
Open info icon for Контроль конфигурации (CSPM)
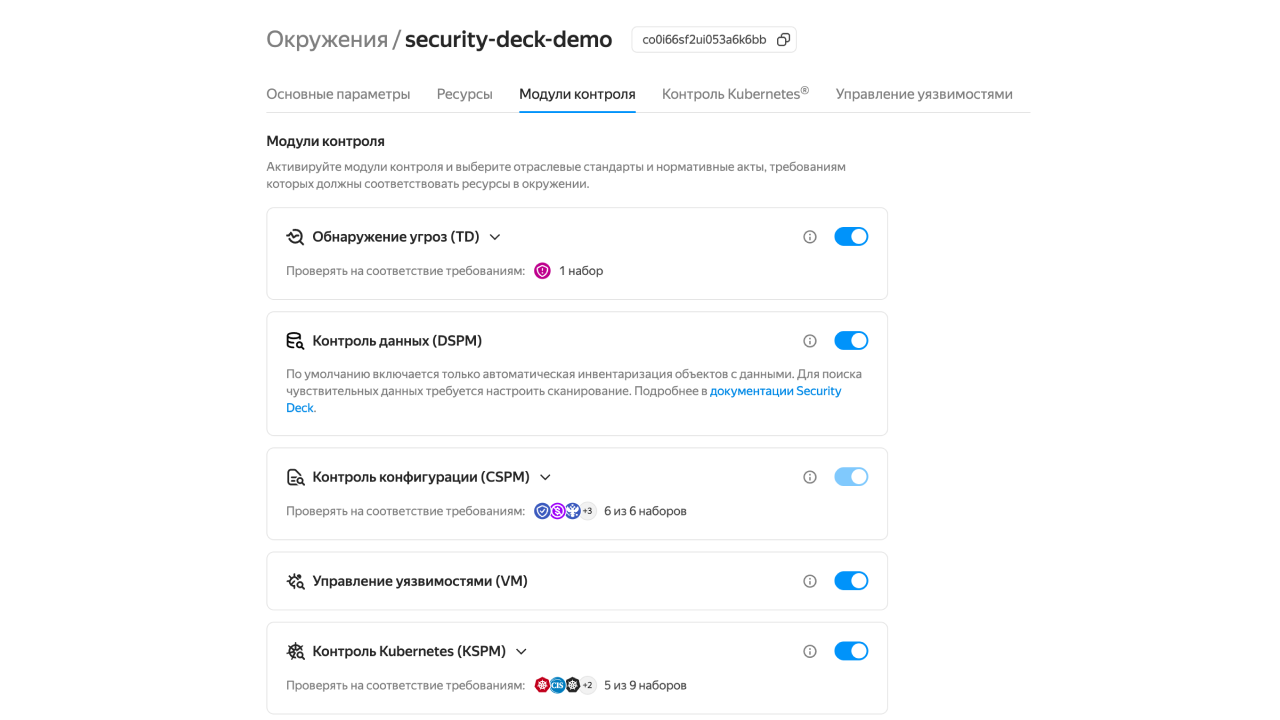[x=810, y=477]
